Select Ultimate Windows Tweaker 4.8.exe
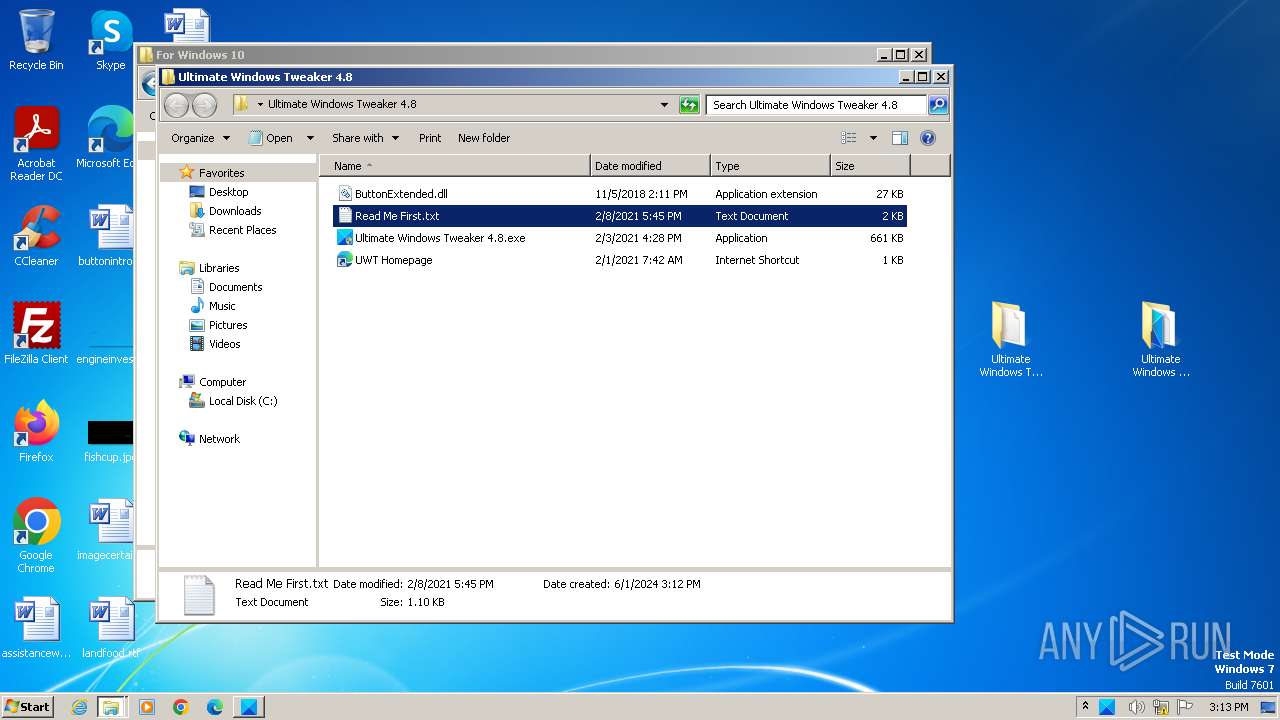Image resolution: width=1280 pixels, height=720 pixels. pos(620,238)
